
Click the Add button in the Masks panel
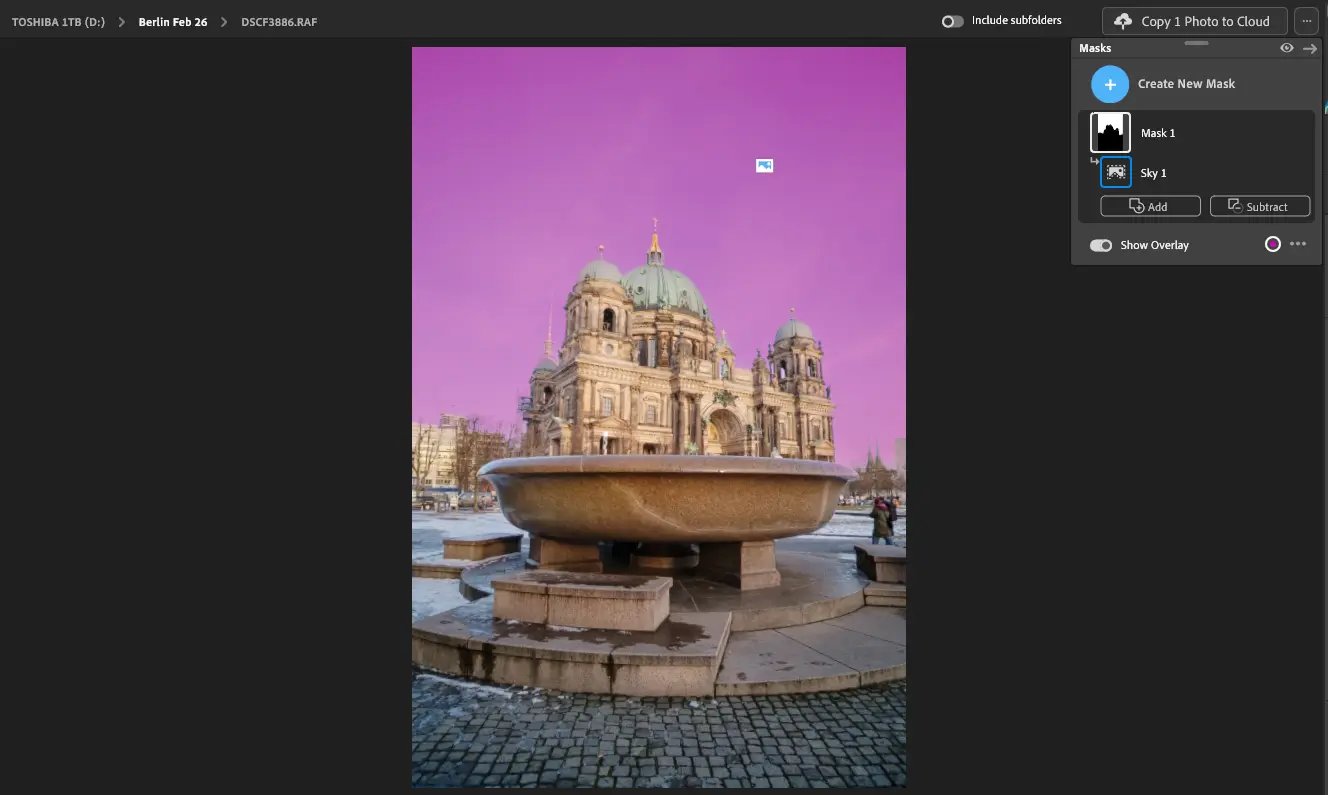click(x=1150, y=206)
